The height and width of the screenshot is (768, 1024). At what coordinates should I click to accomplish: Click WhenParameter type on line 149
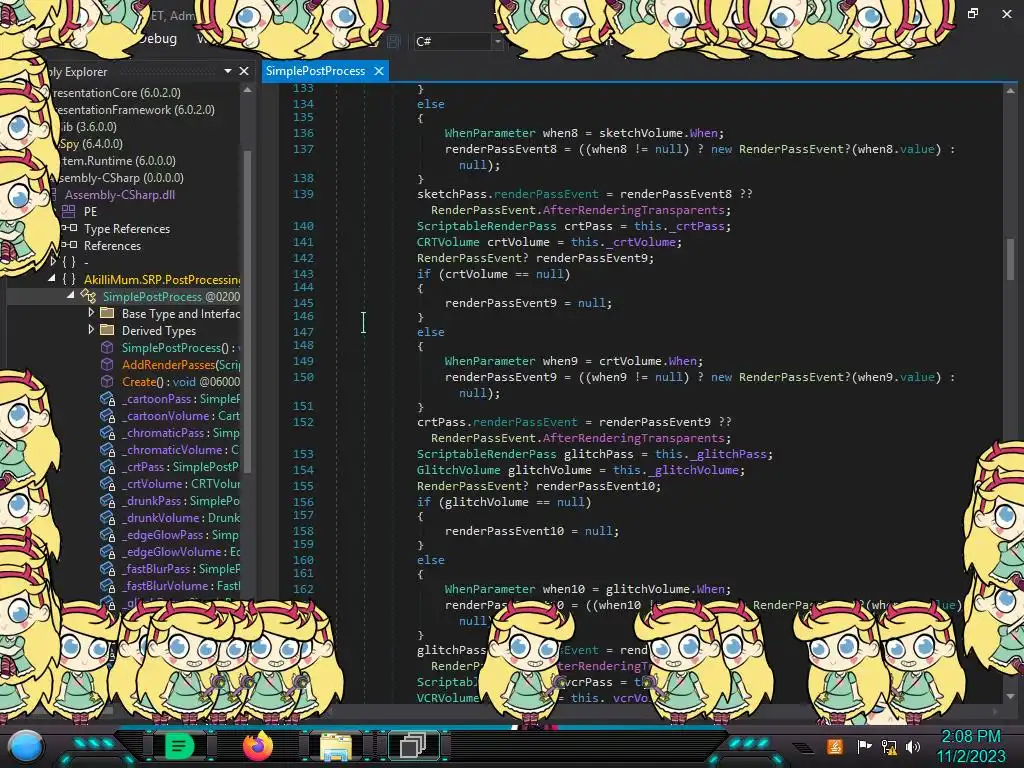490,360
